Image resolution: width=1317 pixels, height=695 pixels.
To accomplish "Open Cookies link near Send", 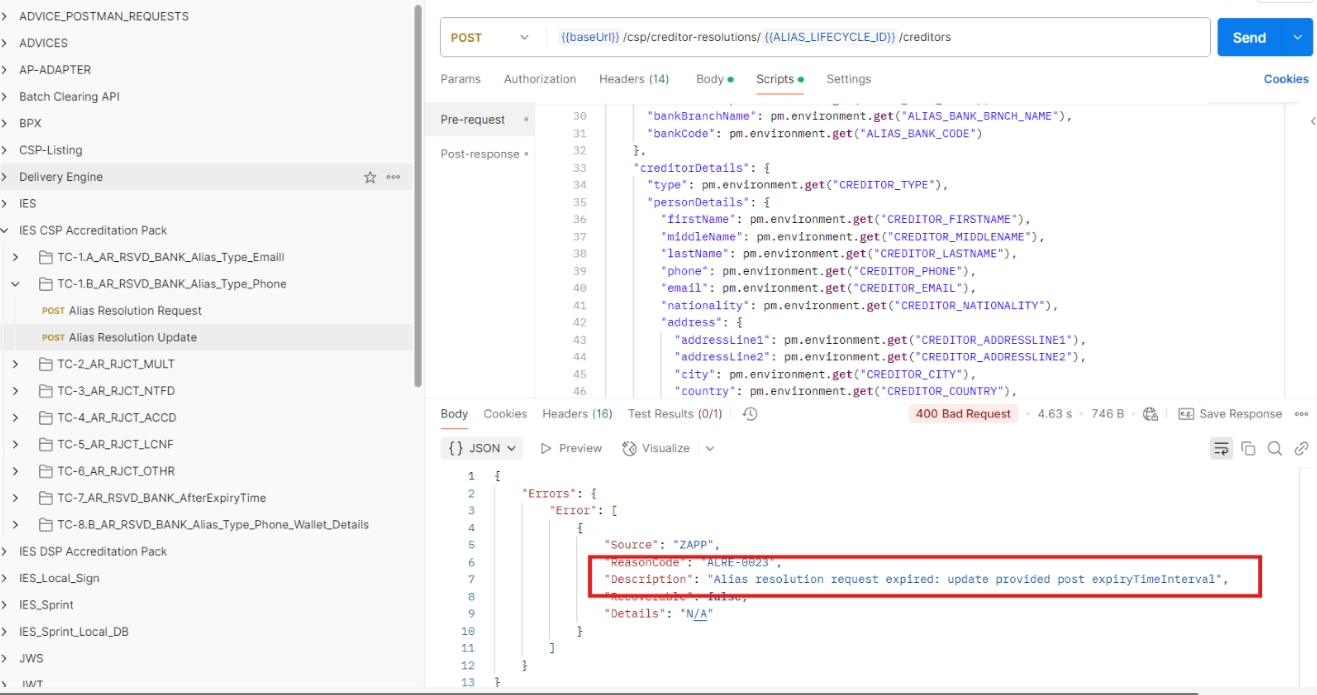I will (x=1286, y=79).
